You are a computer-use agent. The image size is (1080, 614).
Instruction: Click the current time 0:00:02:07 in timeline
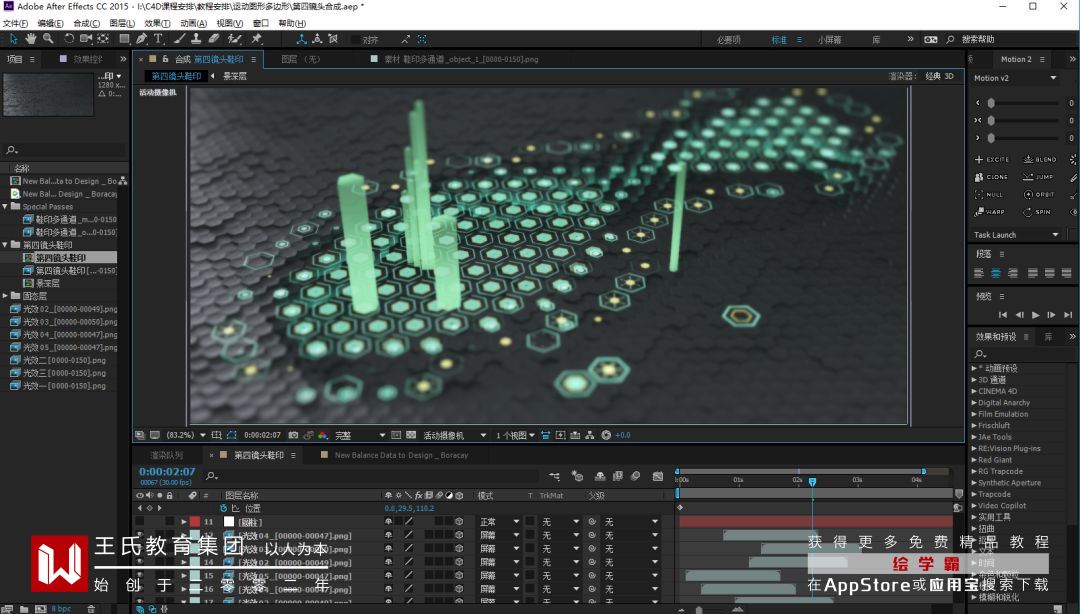click(167, 472)
